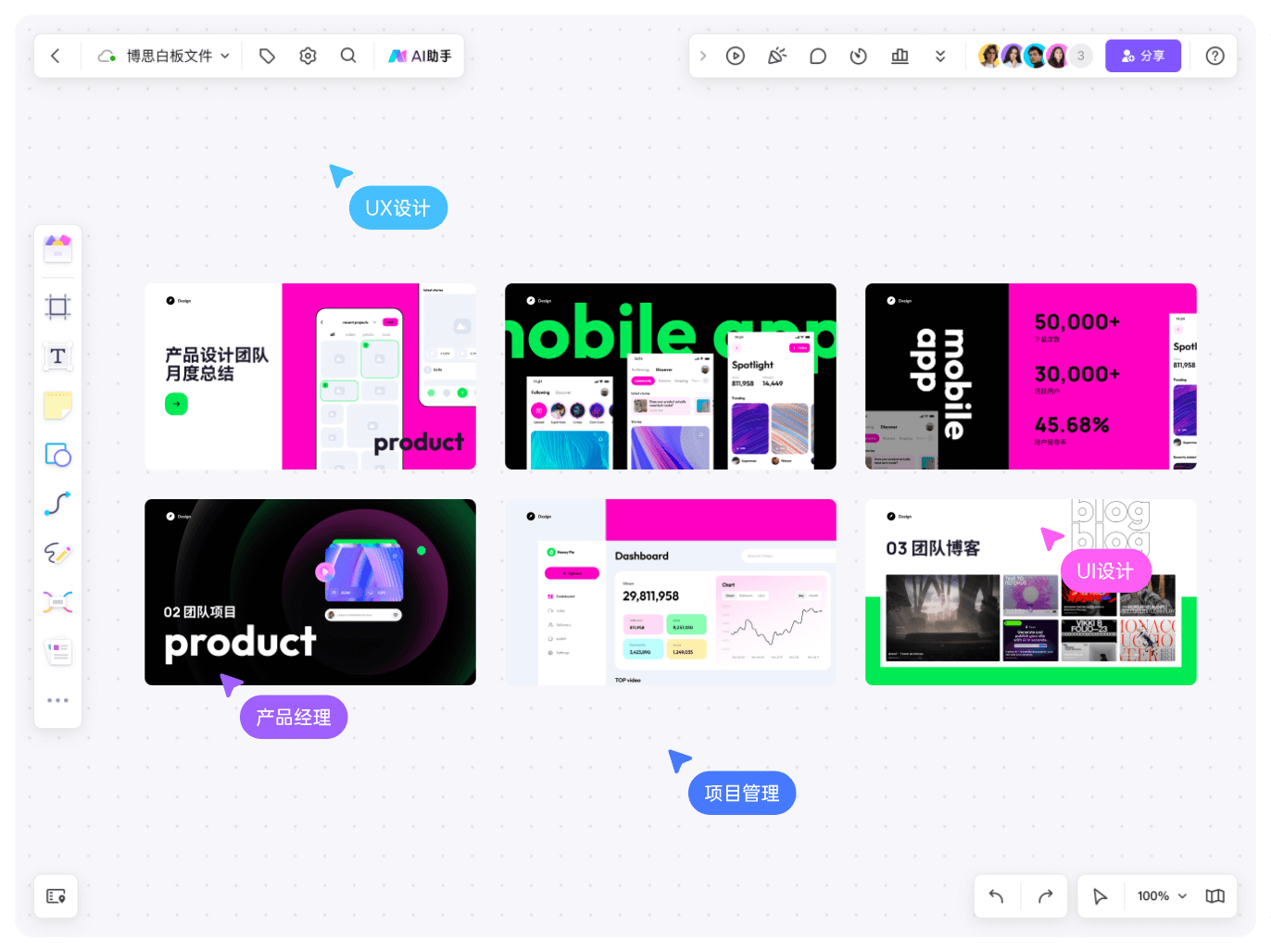Open the Shapes tool
The height and width of the screenshot is (952, 1271).
click(x=57, y=455)
